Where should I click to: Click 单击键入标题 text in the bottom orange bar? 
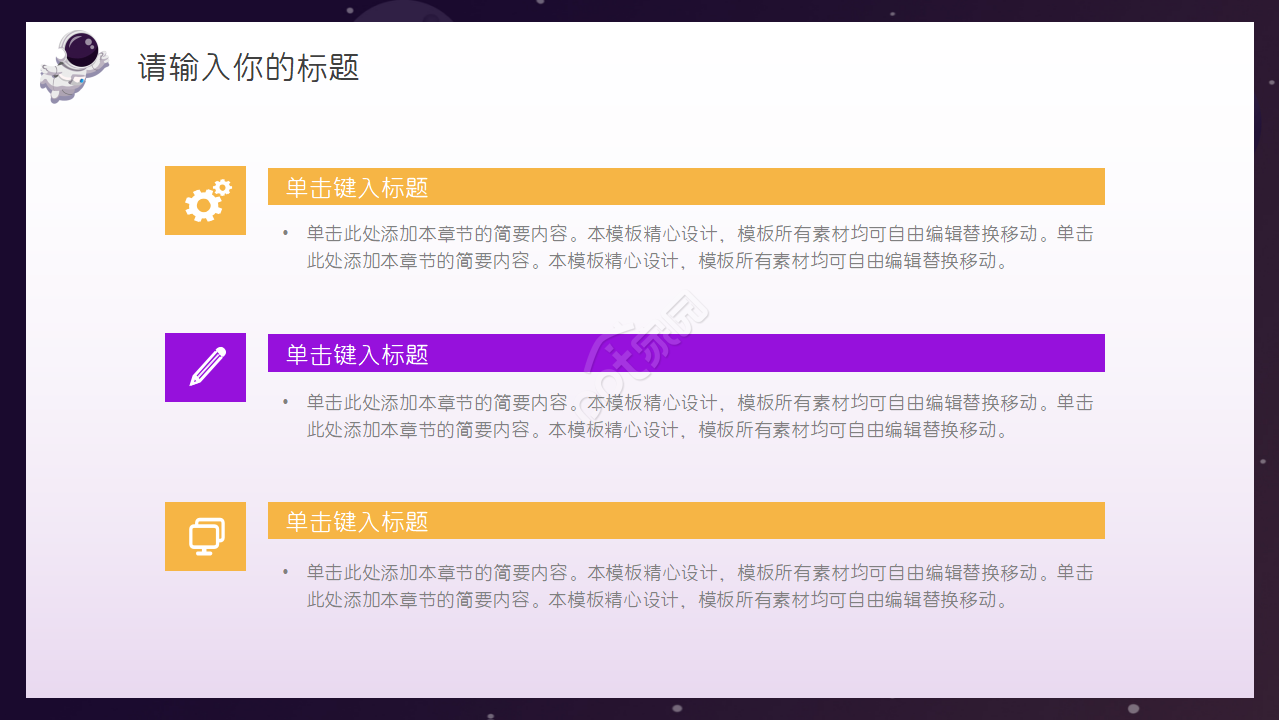point(357,521)
